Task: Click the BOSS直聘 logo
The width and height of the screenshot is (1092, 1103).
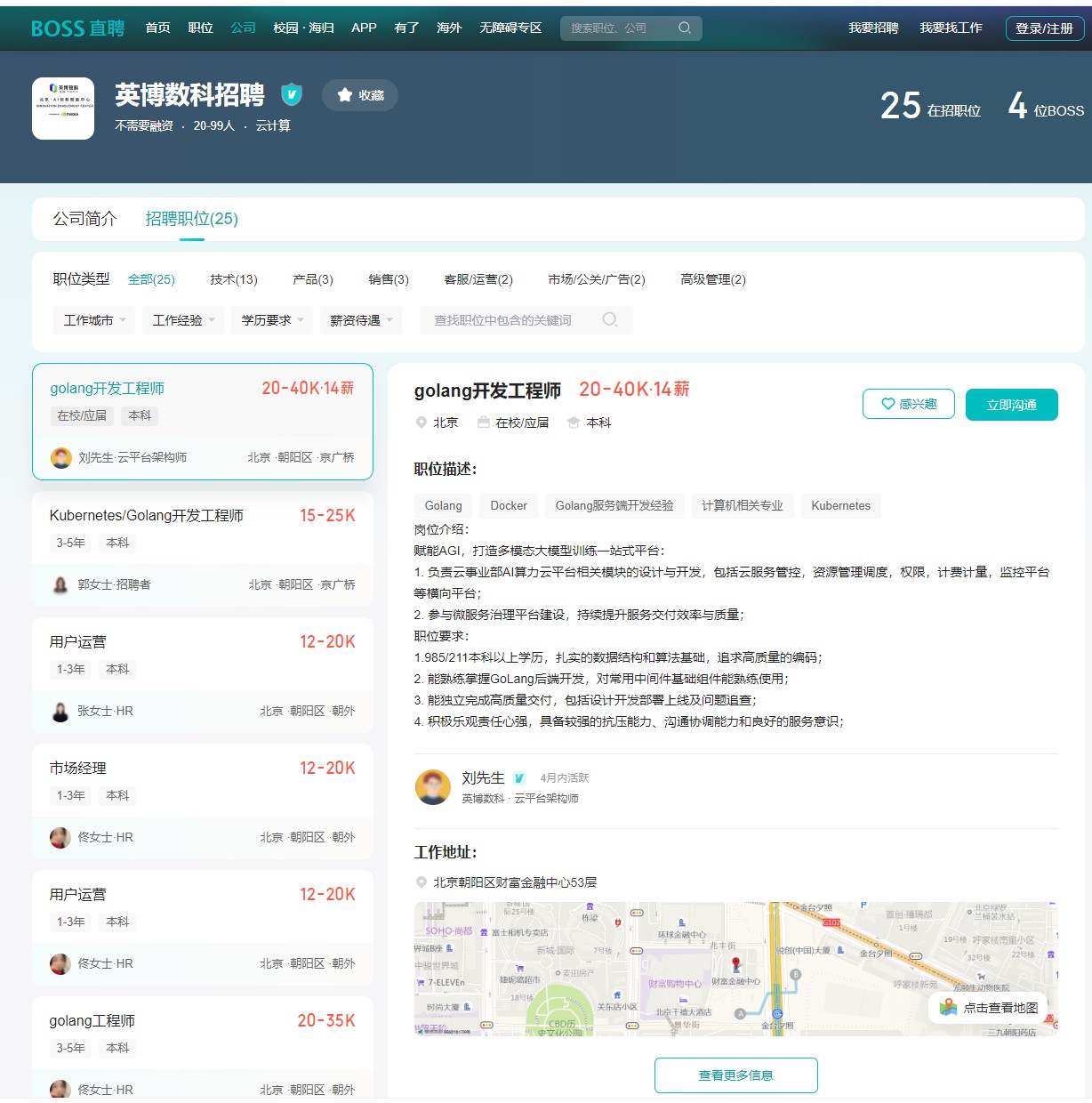Action: (77, 28)
